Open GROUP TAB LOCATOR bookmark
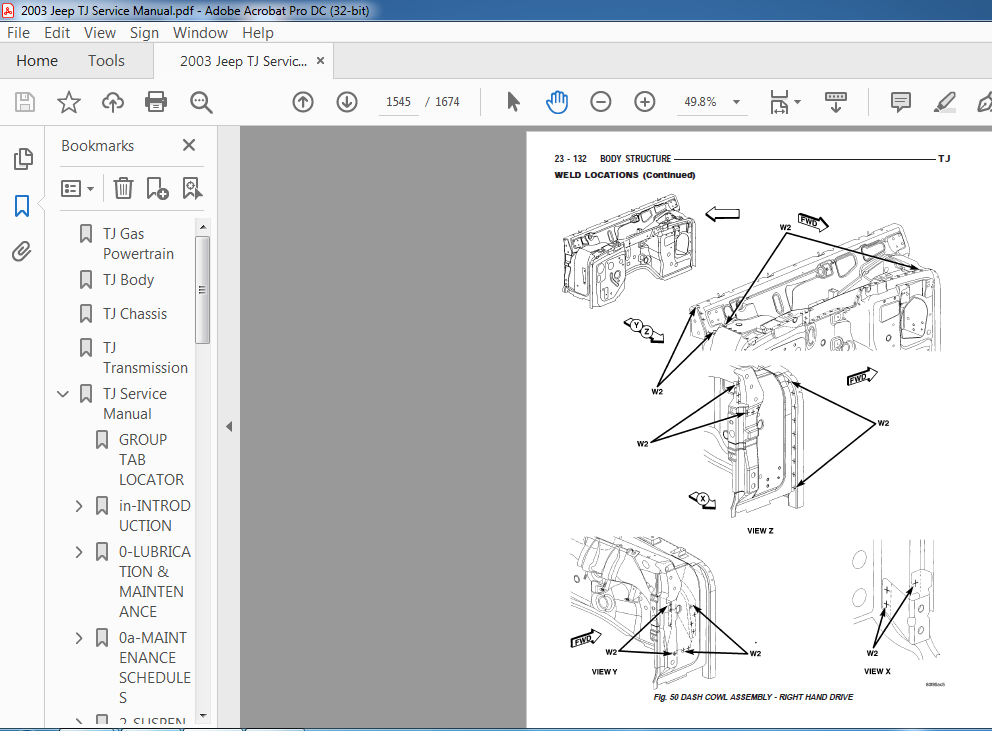 151,459
